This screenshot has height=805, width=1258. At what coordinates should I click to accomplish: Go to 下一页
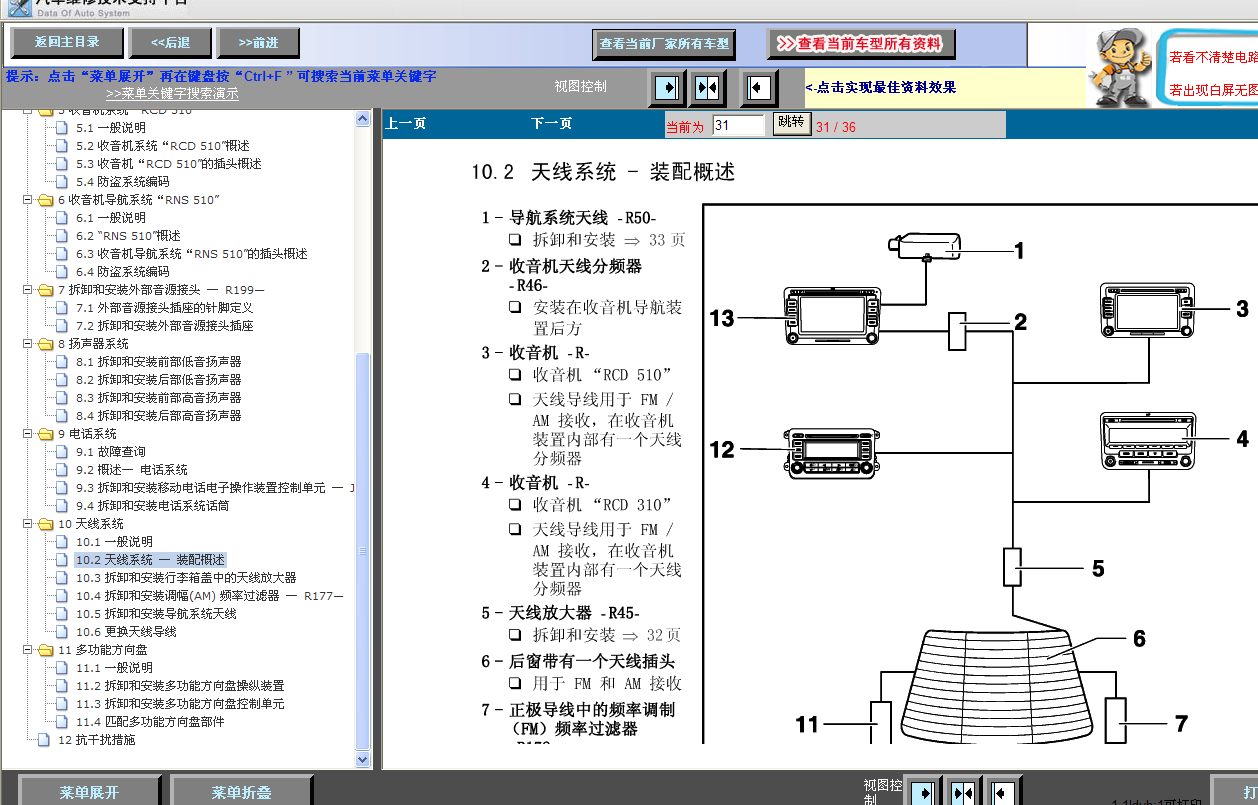tap(551, 123)
